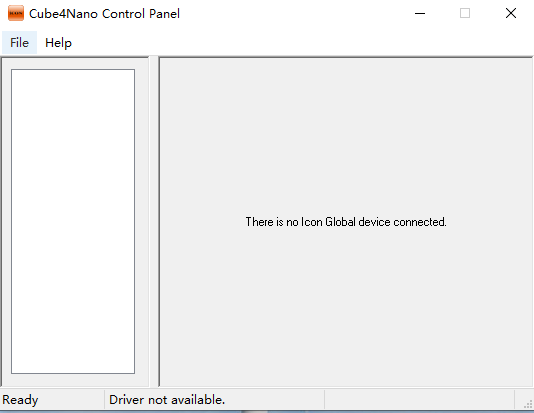This screenshot has width=534, height=413.
Task: Click the empty third status bar pane
Action: point(419,400)
